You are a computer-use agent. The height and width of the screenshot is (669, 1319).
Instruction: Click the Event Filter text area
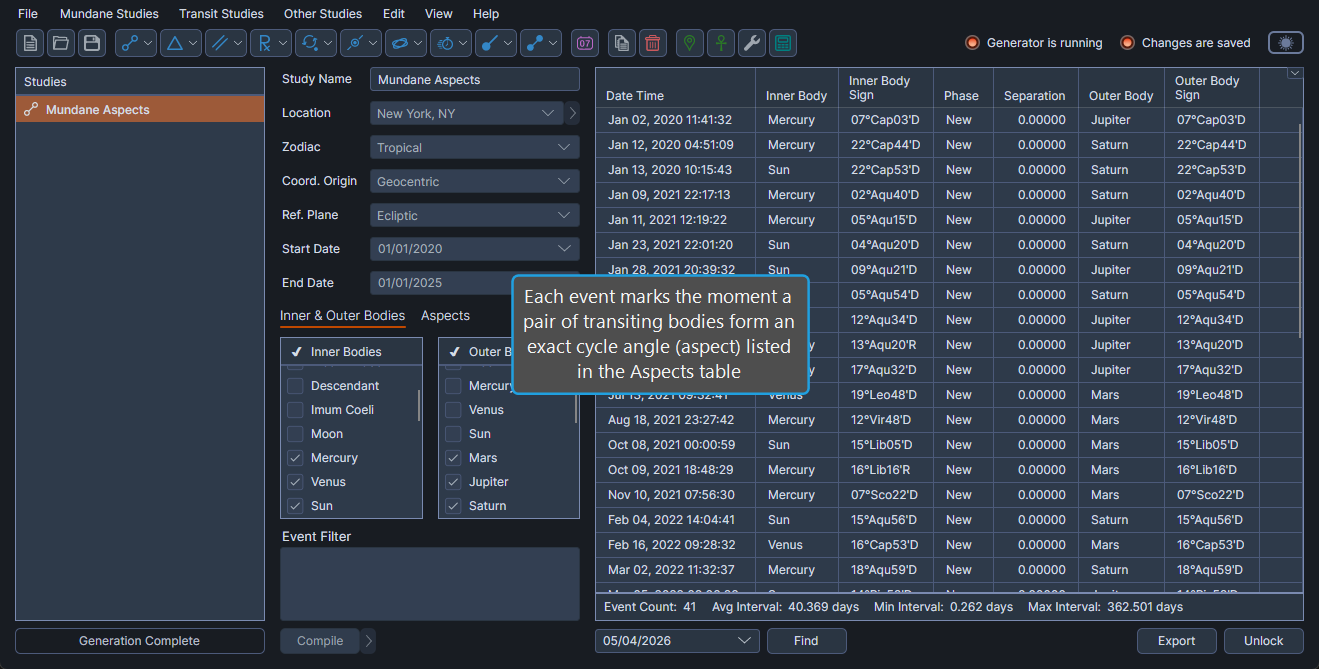click(x=430, y=584)
